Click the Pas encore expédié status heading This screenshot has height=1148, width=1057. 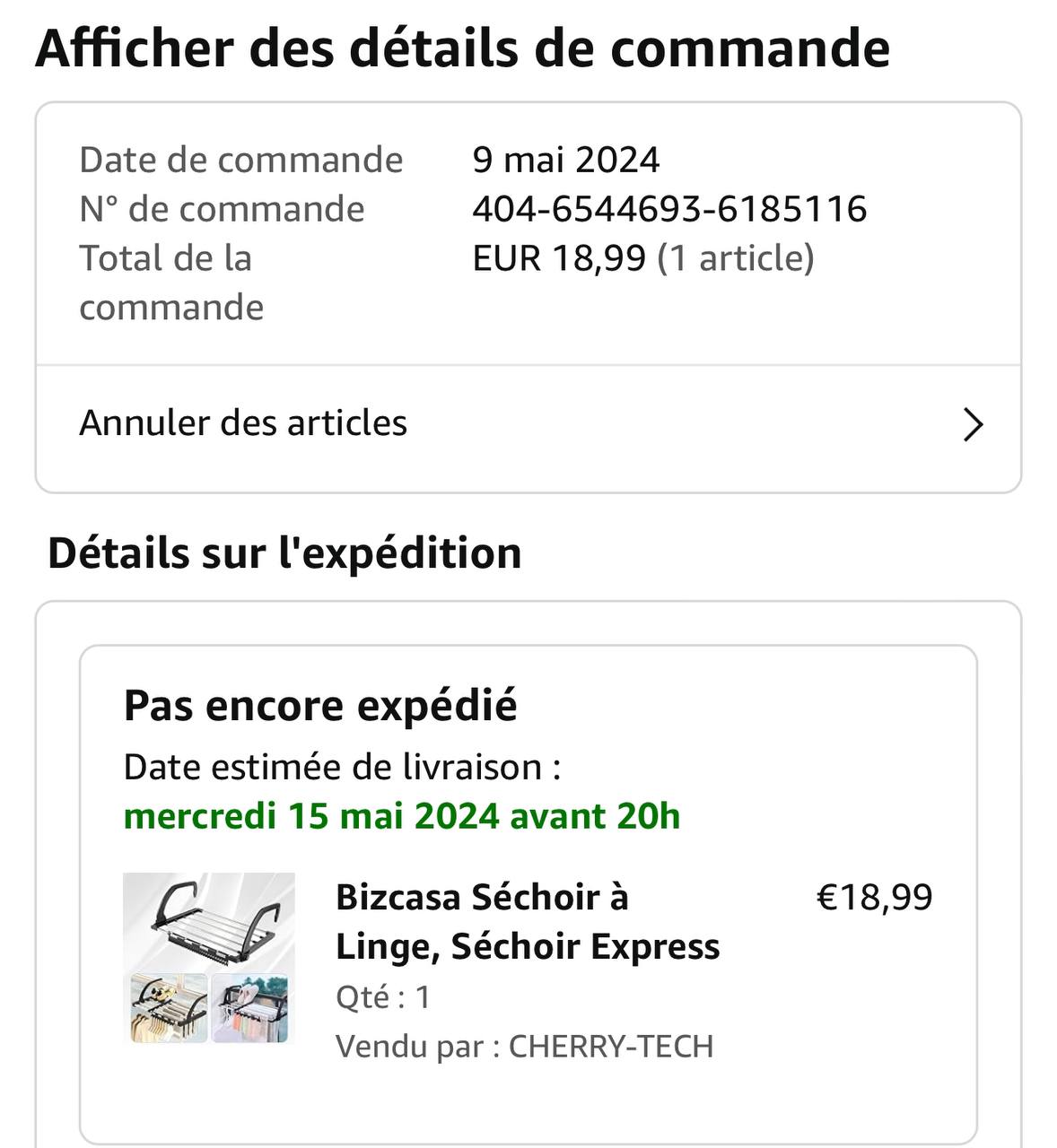[x=320, y=705]
